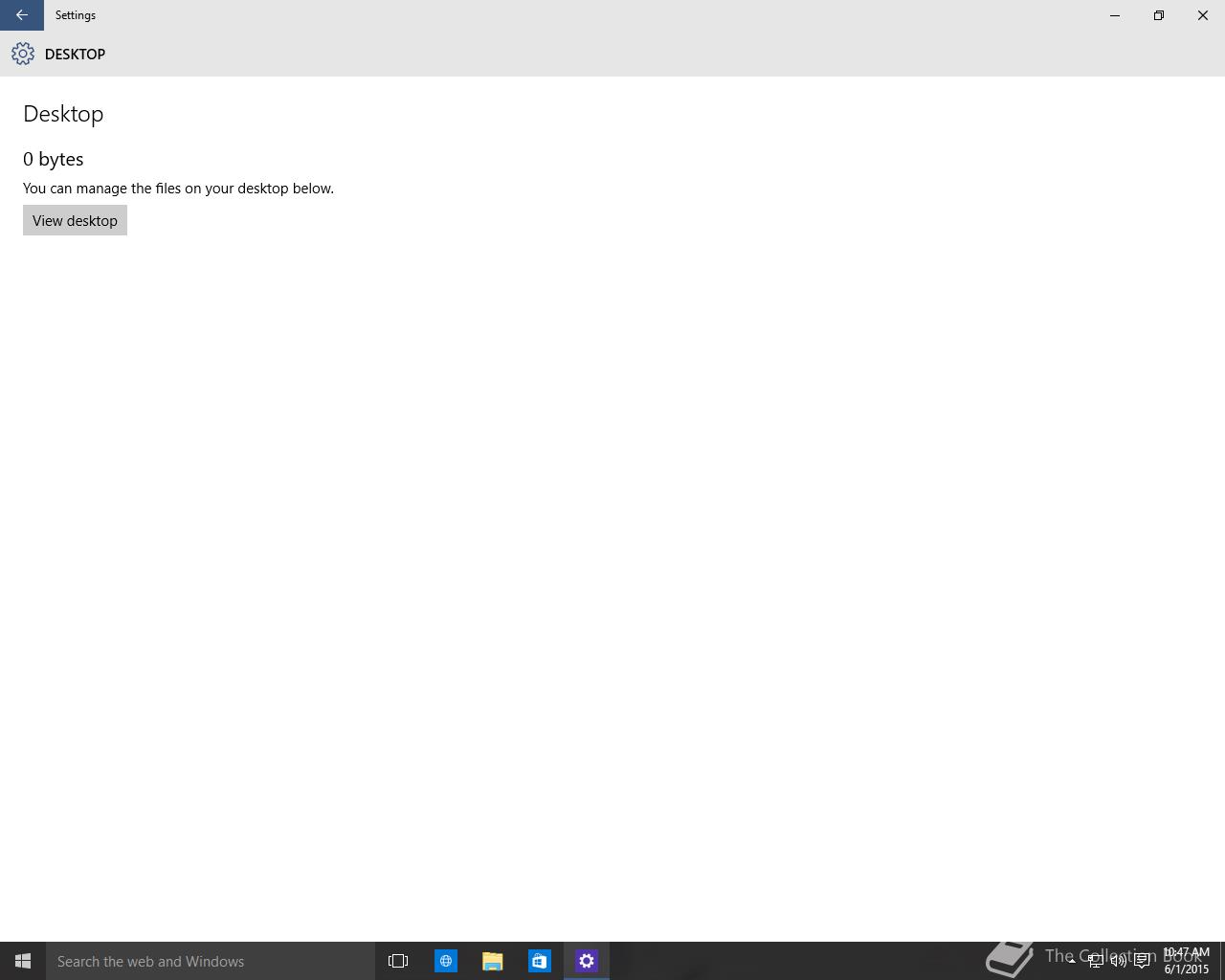Open the View desktop button
Image resolution: width=1225 pixels, height=980 pixels.
75,220
